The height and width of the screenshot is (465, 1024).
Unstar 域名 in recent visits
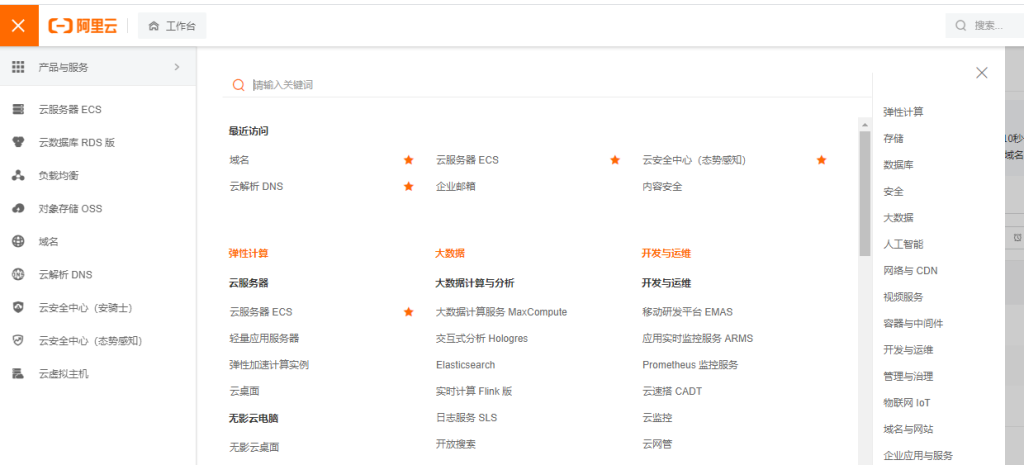point(409,159)
